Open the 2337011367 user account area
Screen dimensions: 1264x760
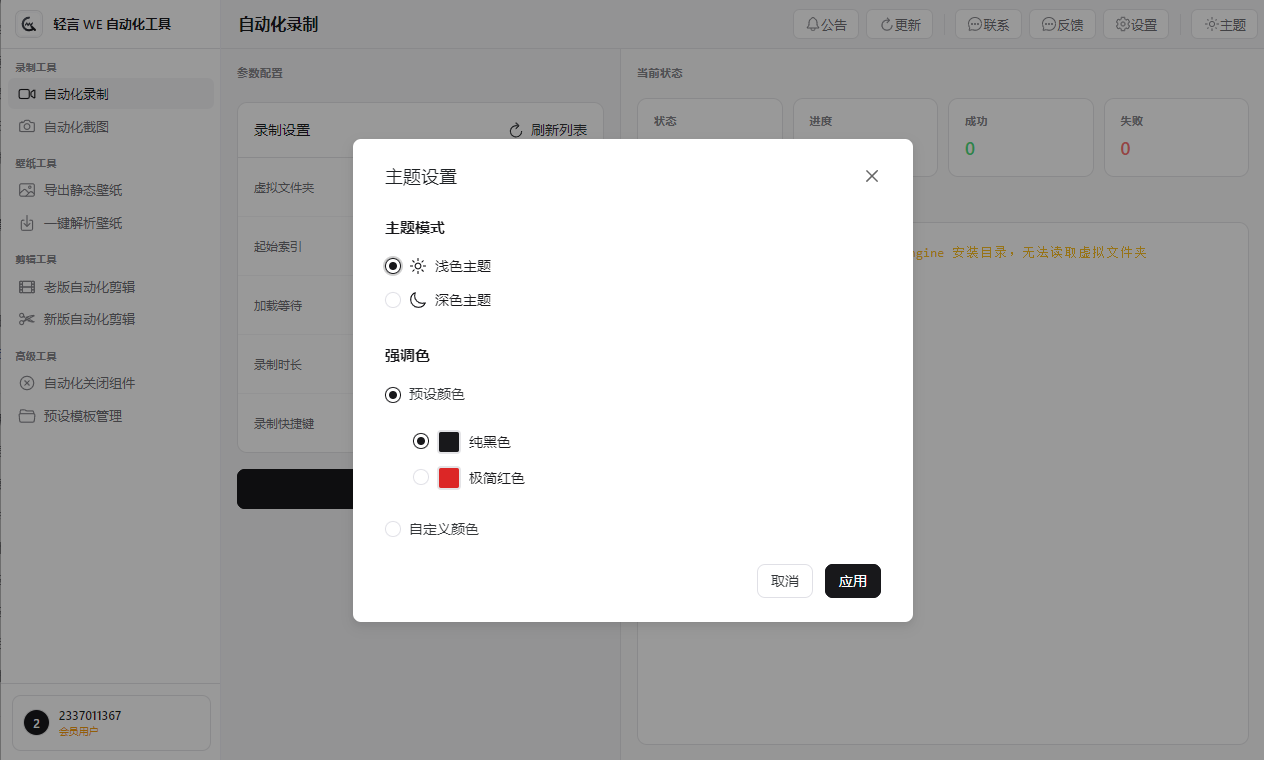pyautogui.click(x=110, y=722)
